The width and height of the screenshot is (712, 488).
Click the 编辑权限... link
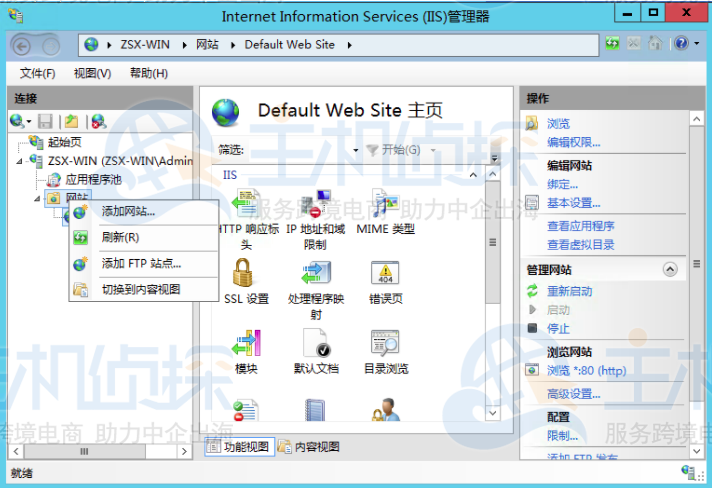click(x=574, y=143)
